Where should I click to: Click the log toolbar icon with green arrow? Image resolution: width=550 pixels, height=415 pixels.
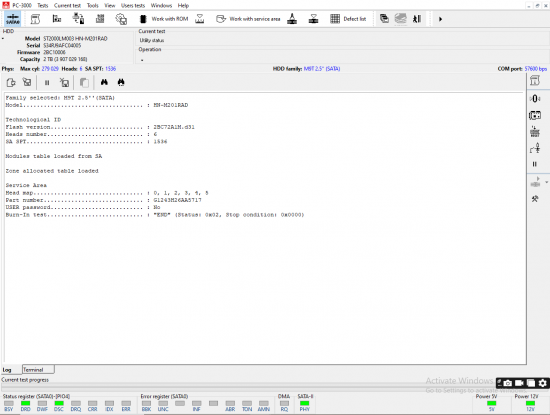point(11,82)
